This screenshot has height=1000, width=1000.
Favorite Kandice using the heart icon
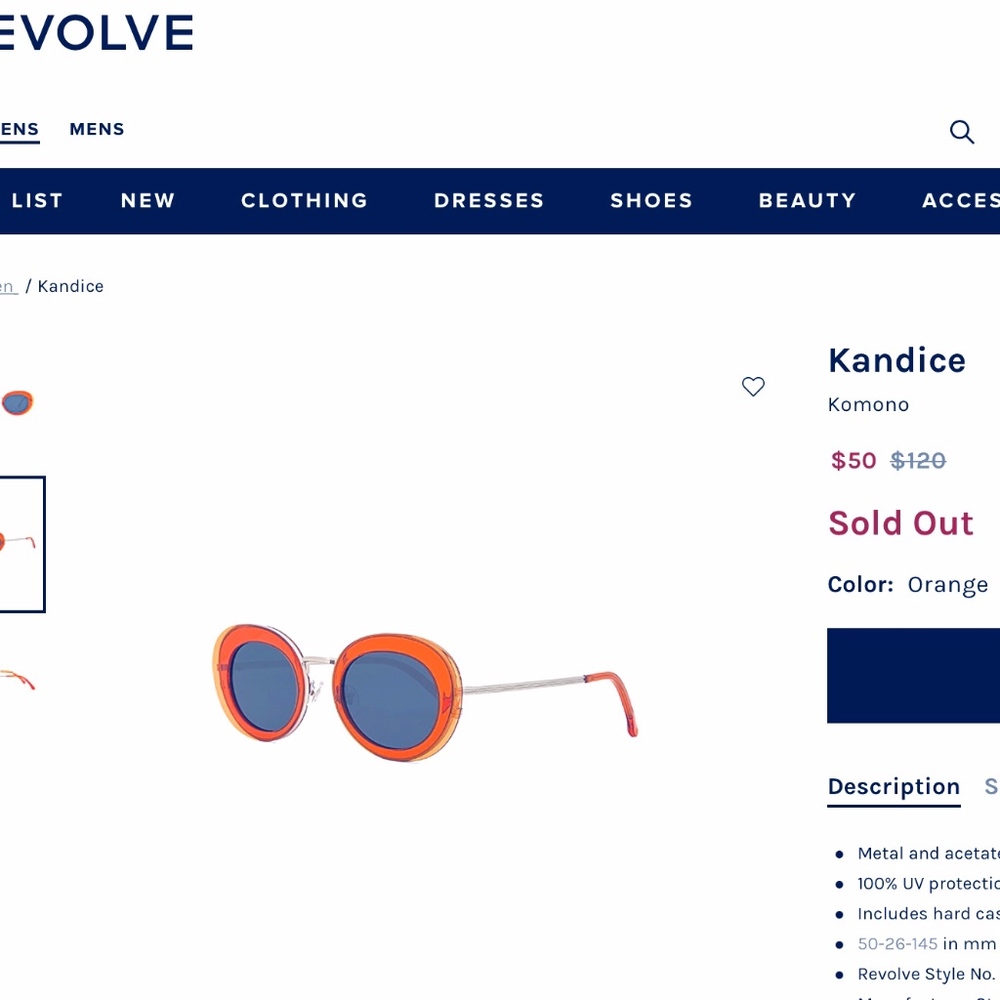(x=753, y=387)
